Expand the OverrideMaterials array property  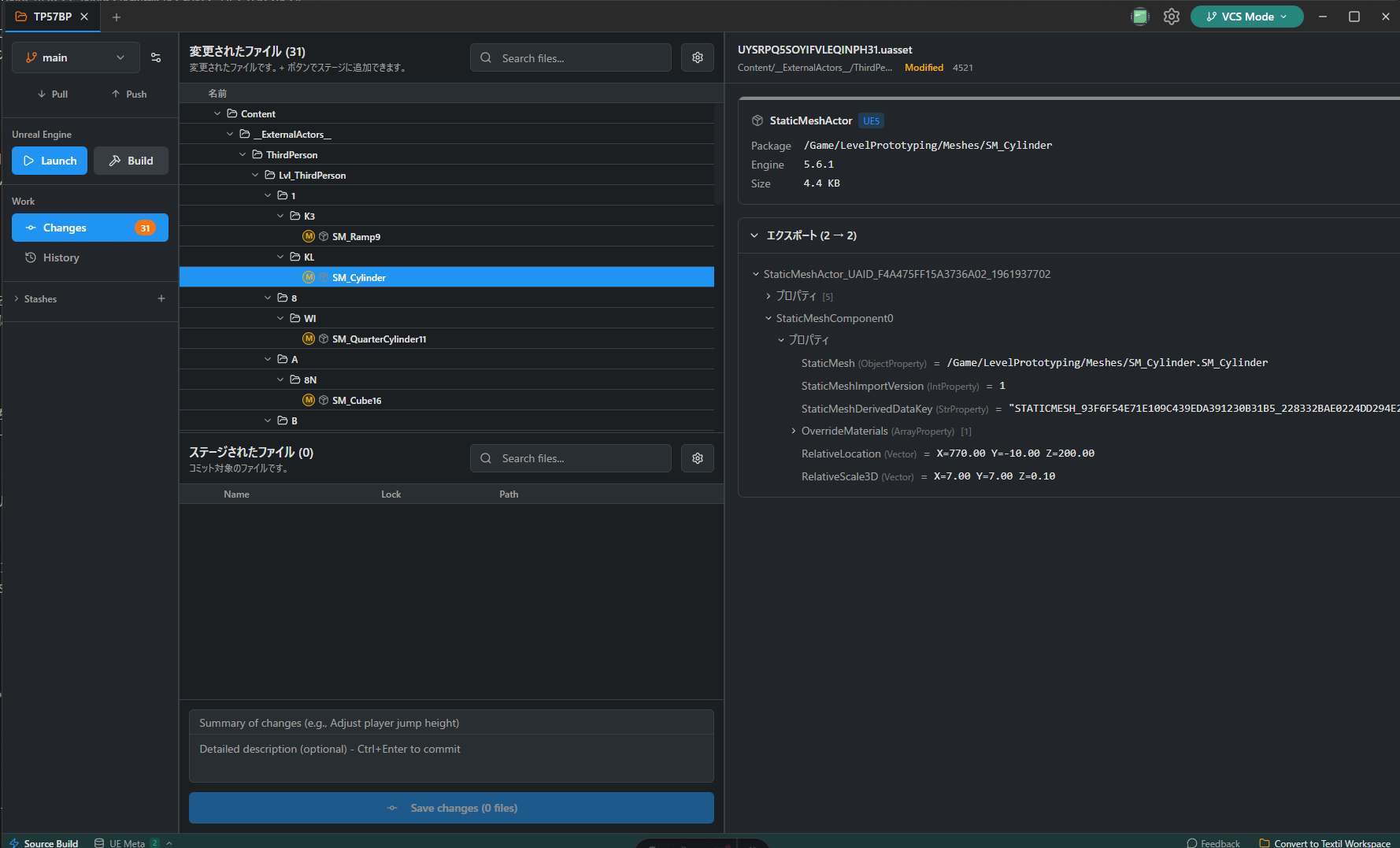point(794,431)
